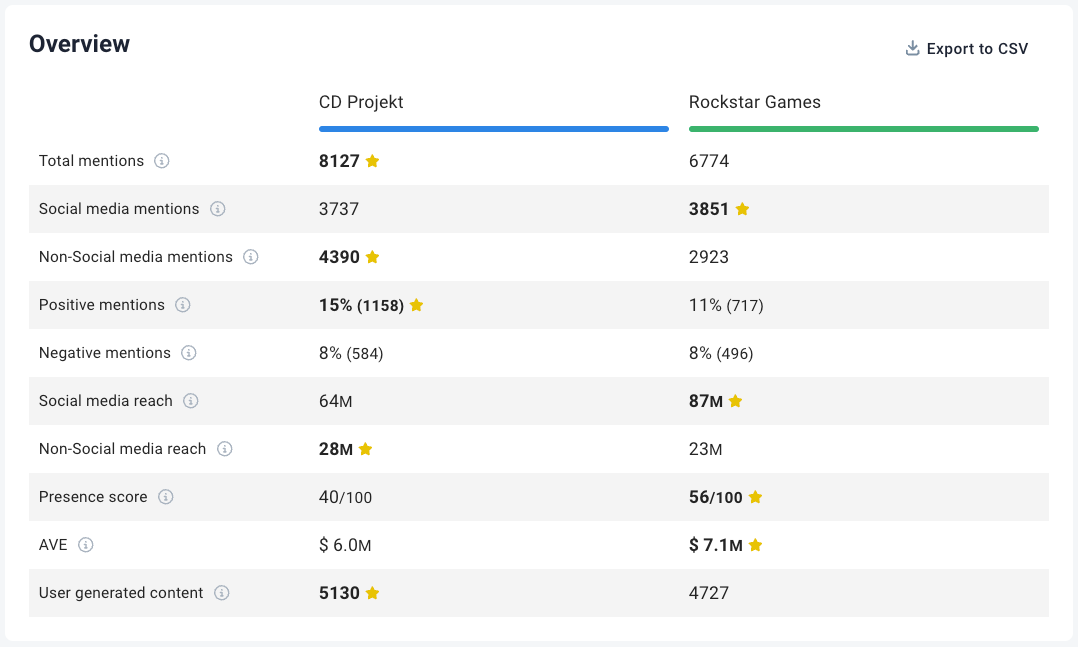Select CD Projekt negative mentions 8% (584)
The width and height of the screenshot is (1078, 647).
click(351, 353)
